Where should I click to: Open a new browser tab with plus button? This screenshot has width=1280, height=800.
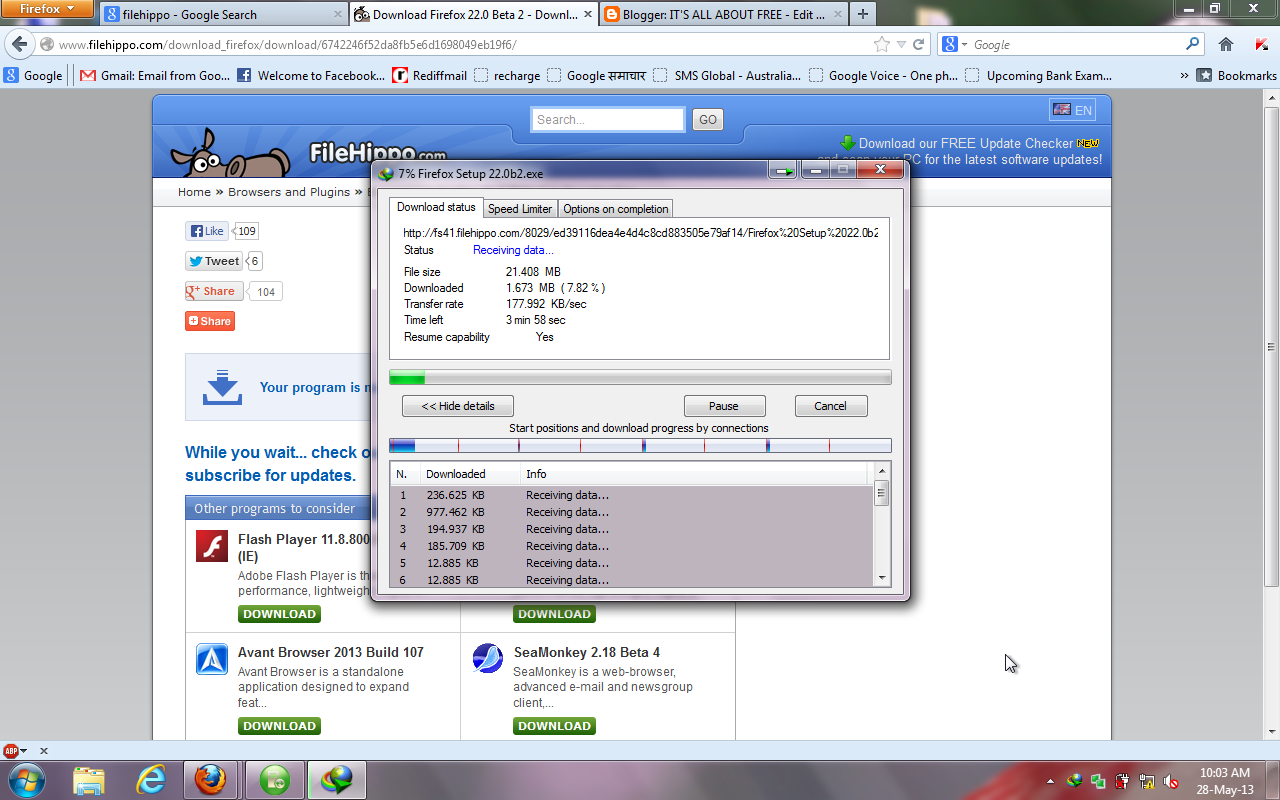862,14
